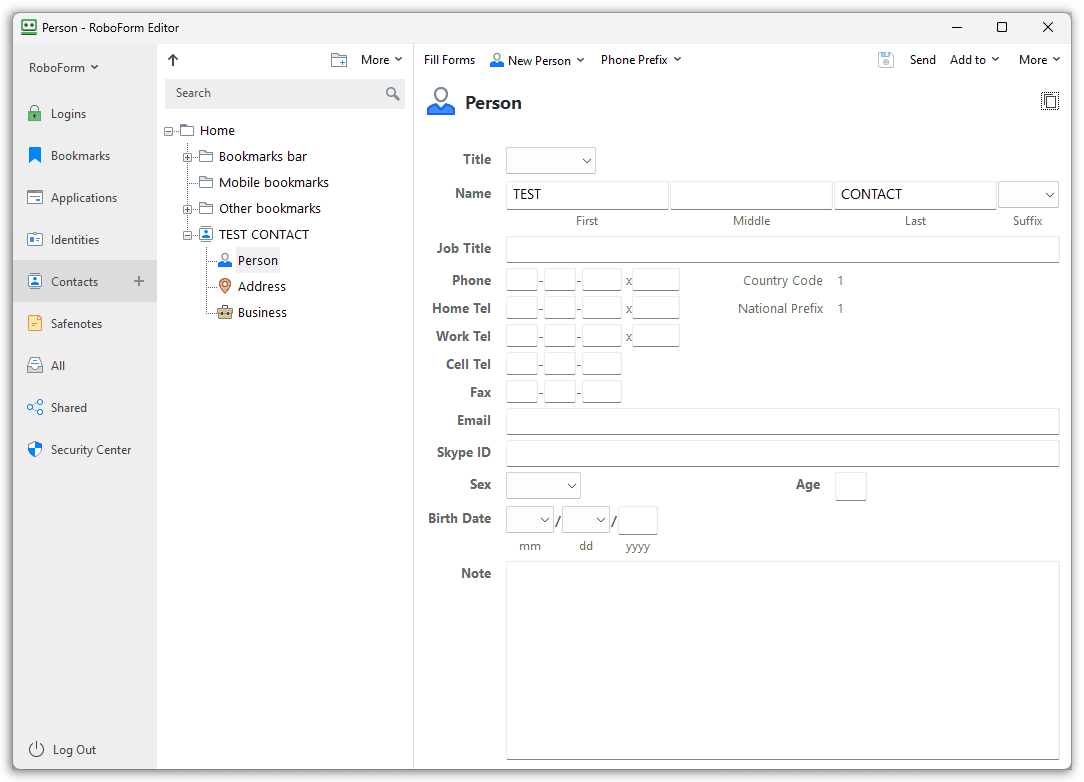Expand the Other bookmarks node
The width and height of the screenshot is (1084, 782).
click(x=187, y=209)
